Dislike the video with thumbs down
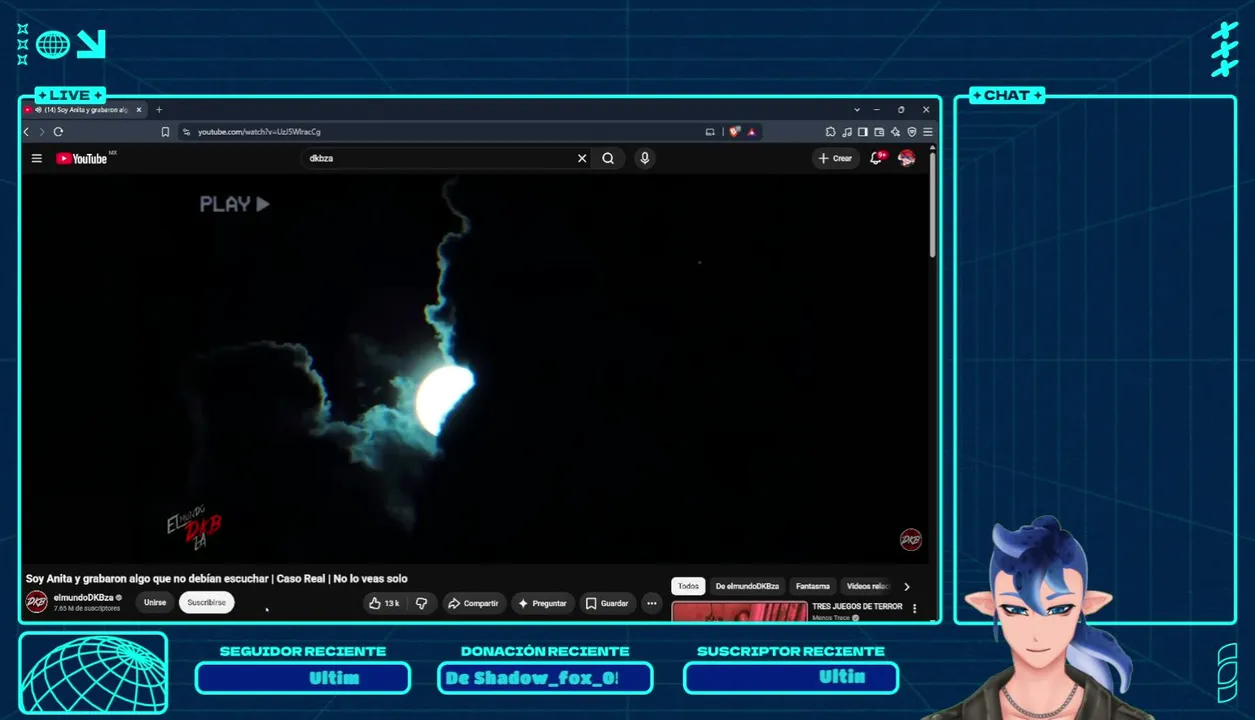This screenshot has width=1255, height=720. 422,603
